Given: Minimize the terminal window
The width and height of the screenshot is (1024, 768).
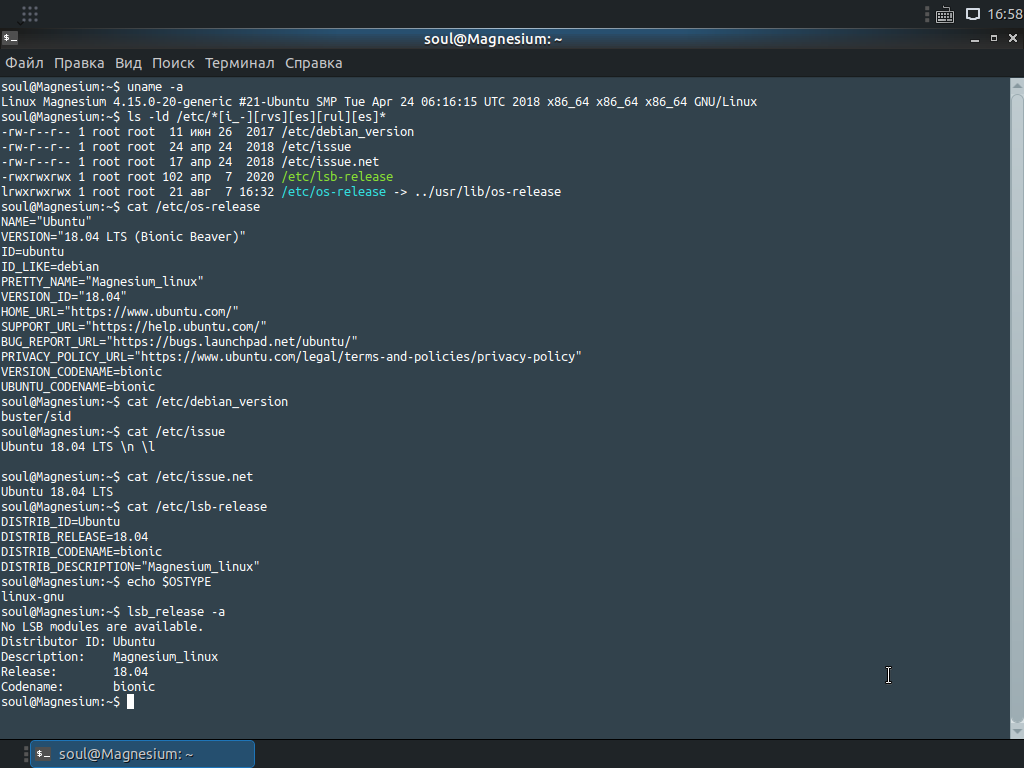Looking at the screenshot, I should pyautogui.click(x=975, y=39).
